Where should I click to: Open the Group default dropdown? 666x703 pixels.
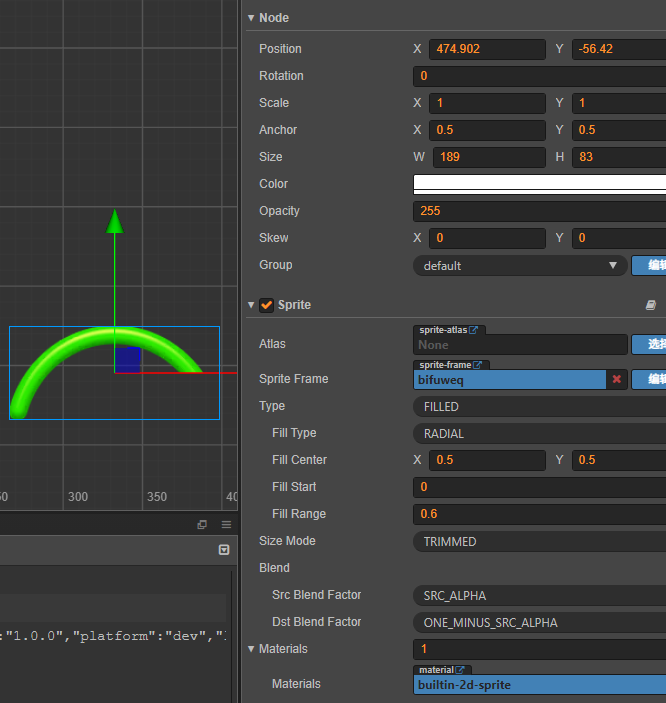tap(520, 265)
